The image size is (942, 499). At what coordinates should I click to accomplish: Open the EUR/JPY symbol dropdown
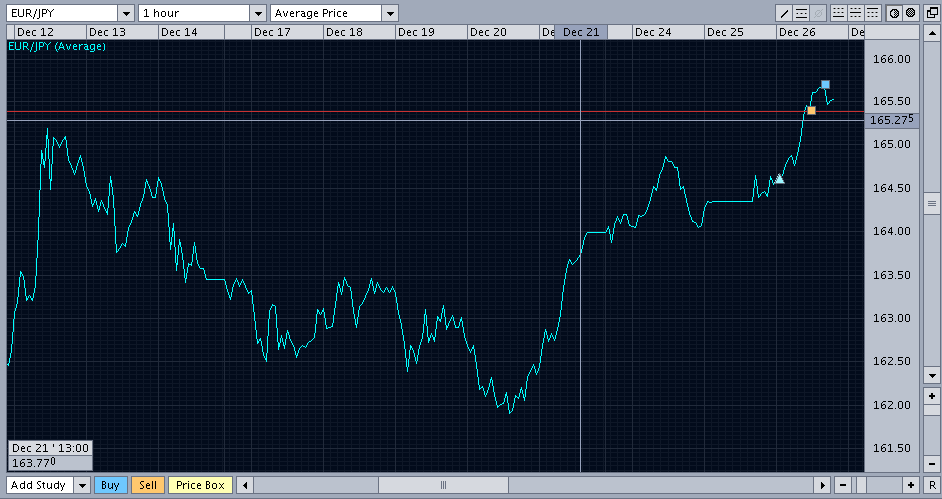(x=126, y=13)
